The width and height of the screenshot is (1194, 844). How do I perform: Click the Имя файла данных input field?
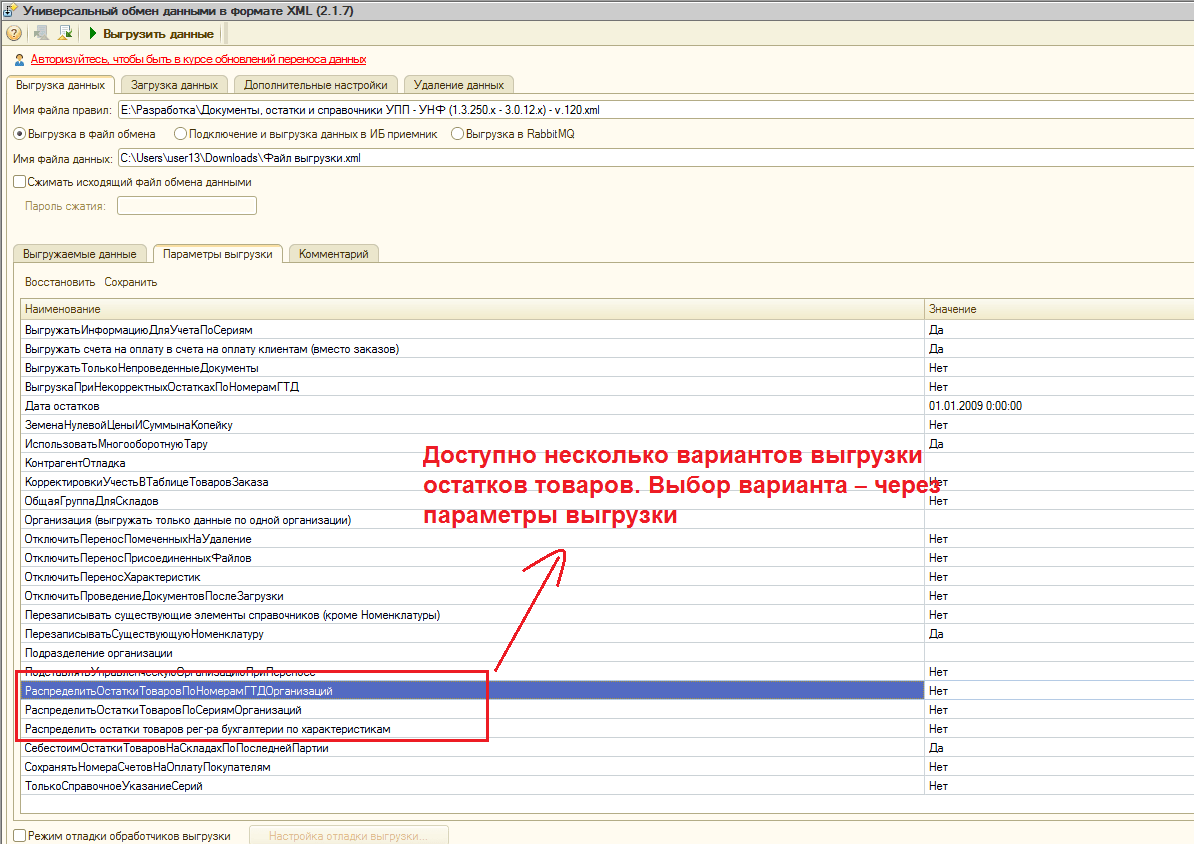click(x=656, y=158)
